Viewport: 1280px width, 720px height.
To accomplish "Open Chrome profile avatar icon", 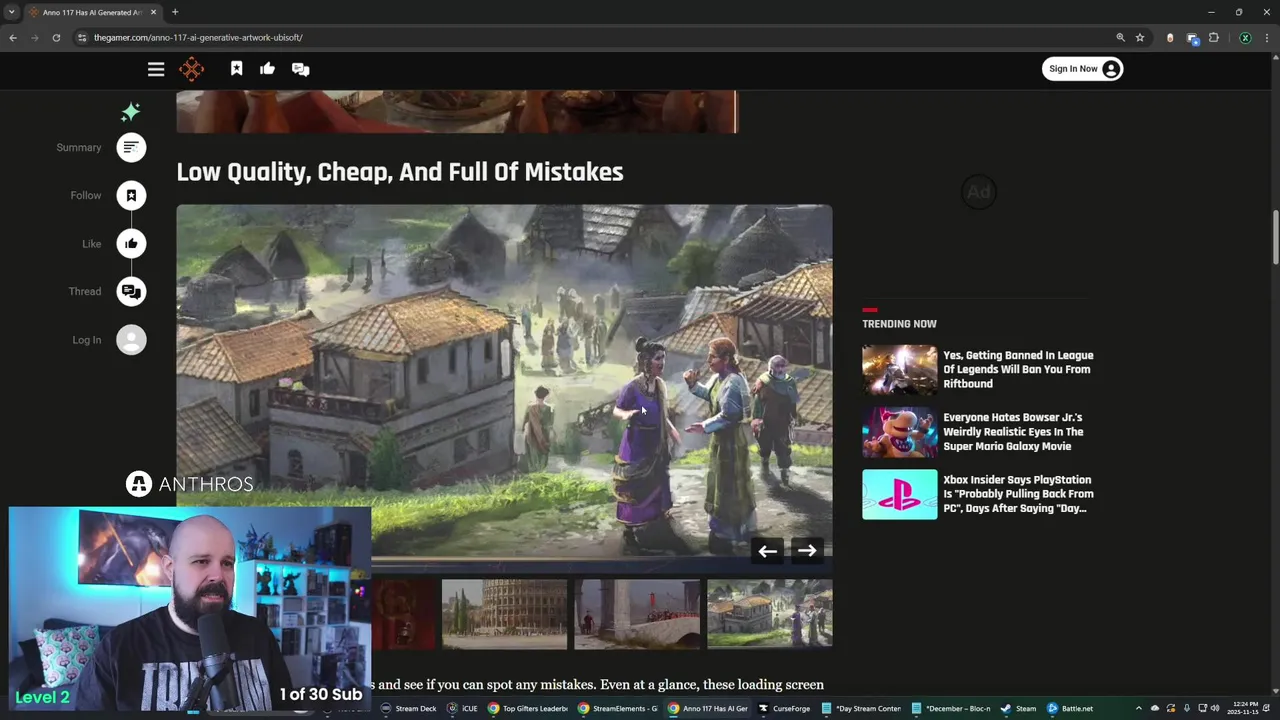I will click(1245, 38).
